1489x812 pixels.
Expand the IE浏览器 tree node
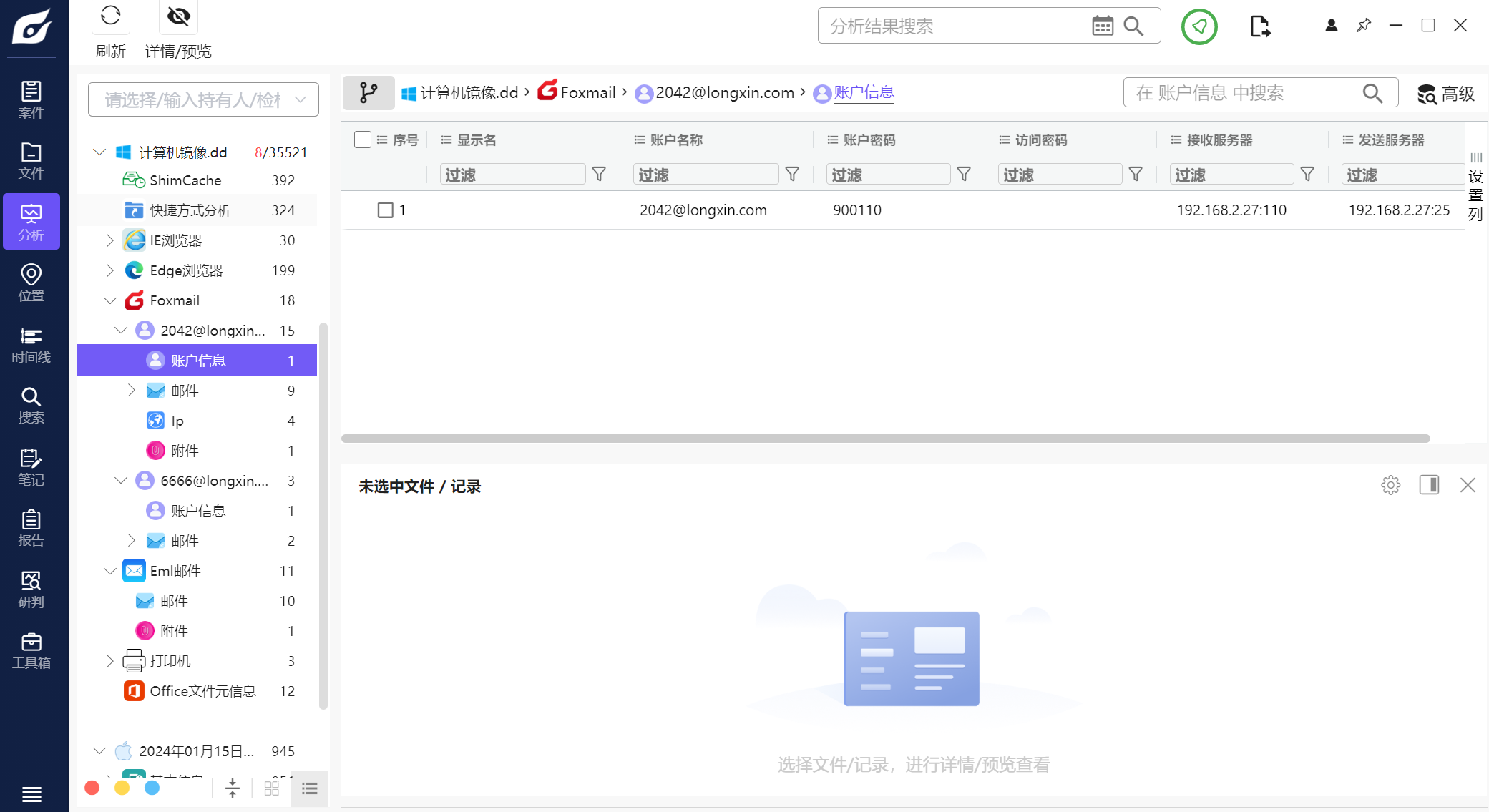(x=110, y=240)
